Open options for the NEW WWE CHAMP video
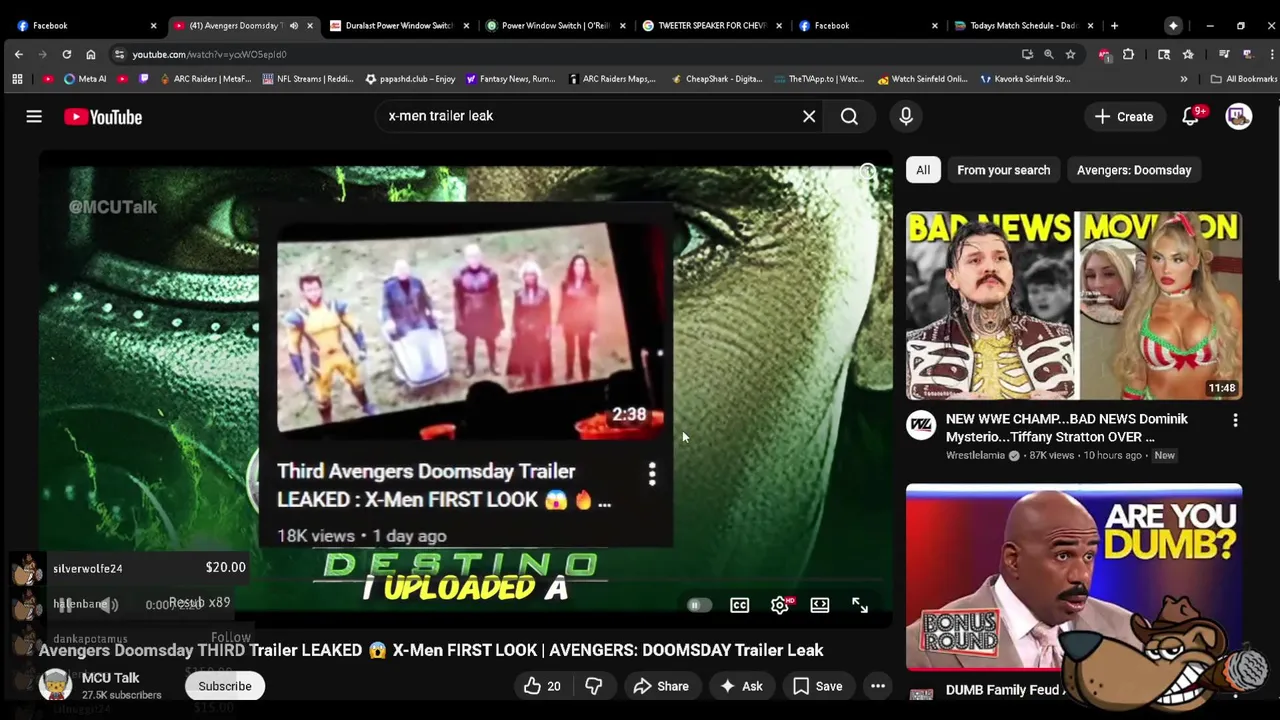The width and height of the screenshot is (1280, 720). (x=1235, y=421)
